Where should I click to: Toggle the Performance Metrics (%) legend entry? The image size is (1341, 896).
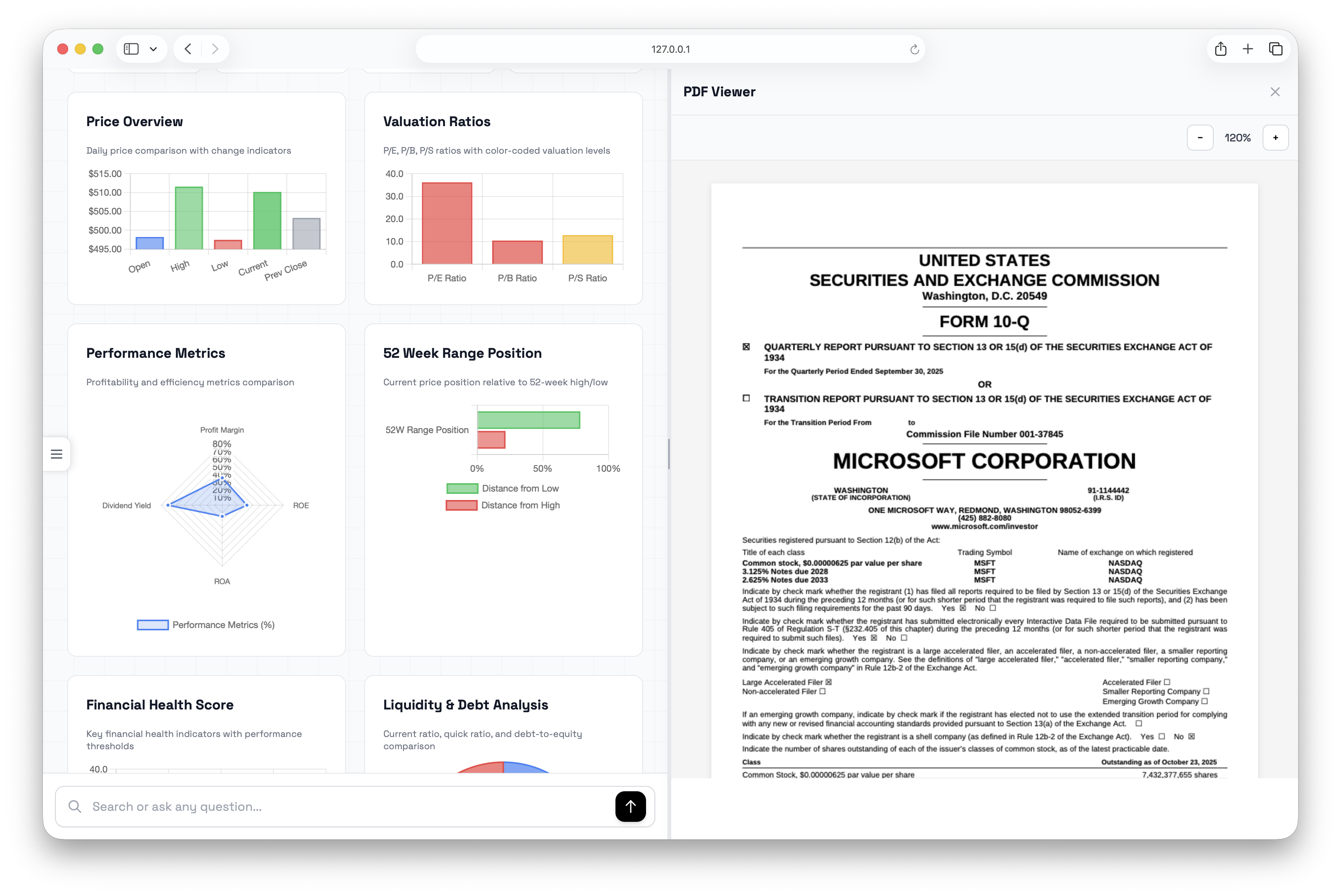pyautogui.click(x=206, y=625)
